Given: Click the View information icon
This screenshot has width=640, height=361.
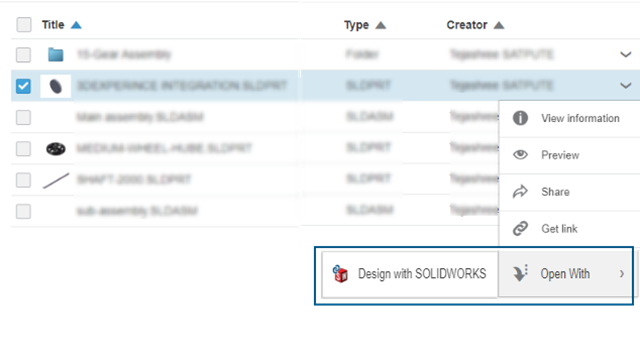Looking at the screenshot, I should [x=520, y=118].
